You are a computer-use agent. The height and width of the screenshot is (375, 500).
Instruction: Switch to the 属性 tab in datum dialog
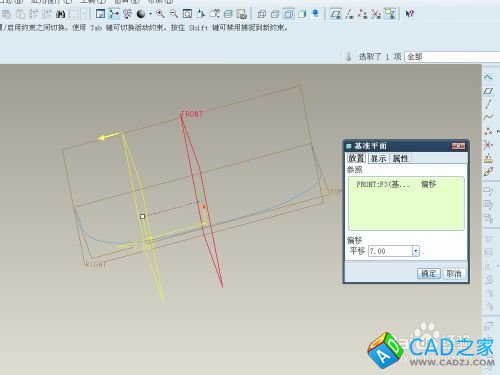[x=400, y=158]
